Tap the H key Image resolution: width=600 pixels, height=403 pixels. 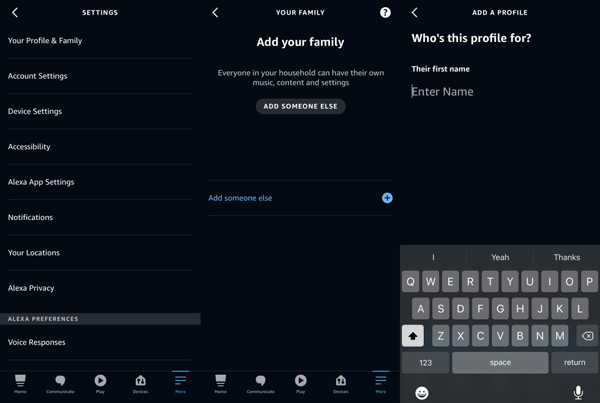(520, 308)
